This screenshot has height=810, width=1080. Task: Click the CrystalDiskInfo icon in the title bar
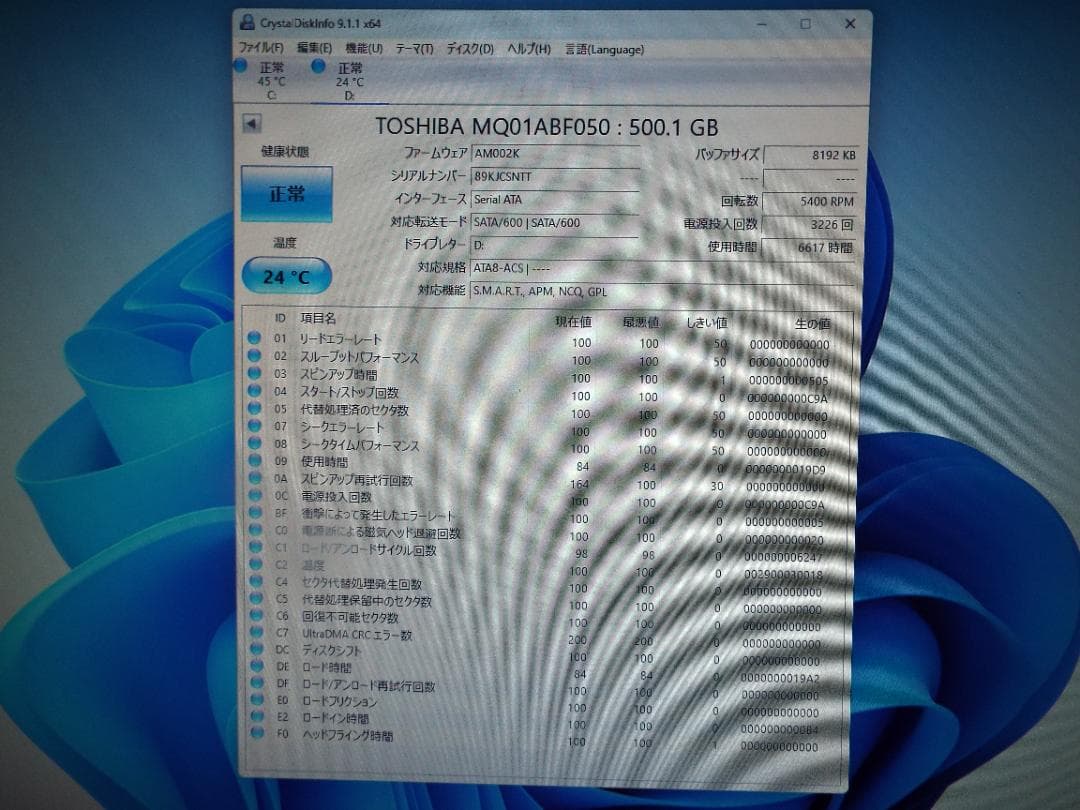(x=248, y=22)
